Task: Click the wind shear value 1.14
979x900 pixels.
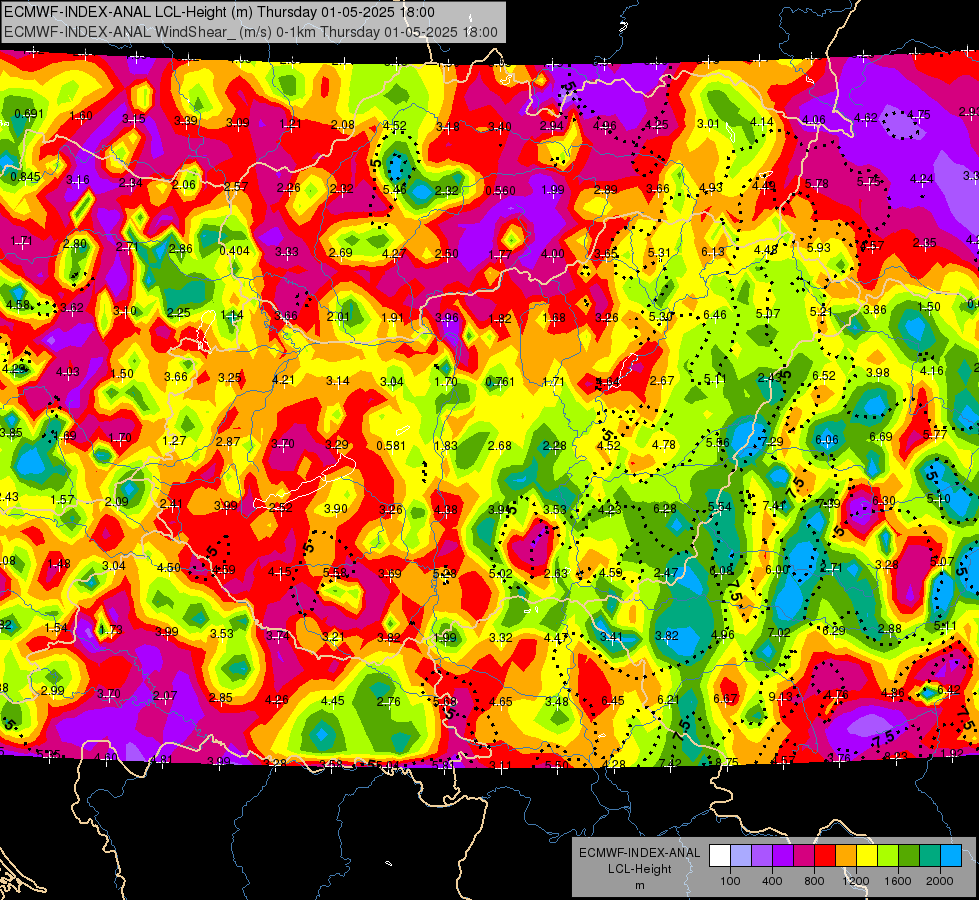Action: point(232,315)
